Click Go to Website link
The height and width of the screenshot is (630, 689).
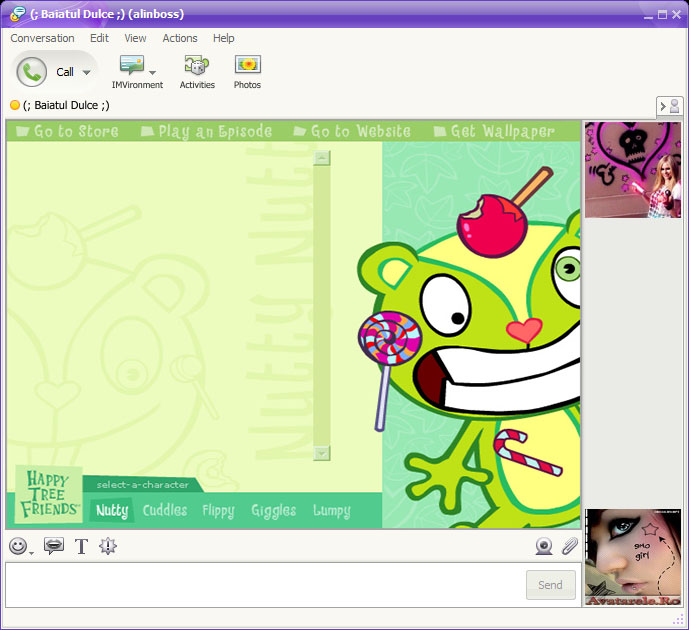click(x=352, y=131)
